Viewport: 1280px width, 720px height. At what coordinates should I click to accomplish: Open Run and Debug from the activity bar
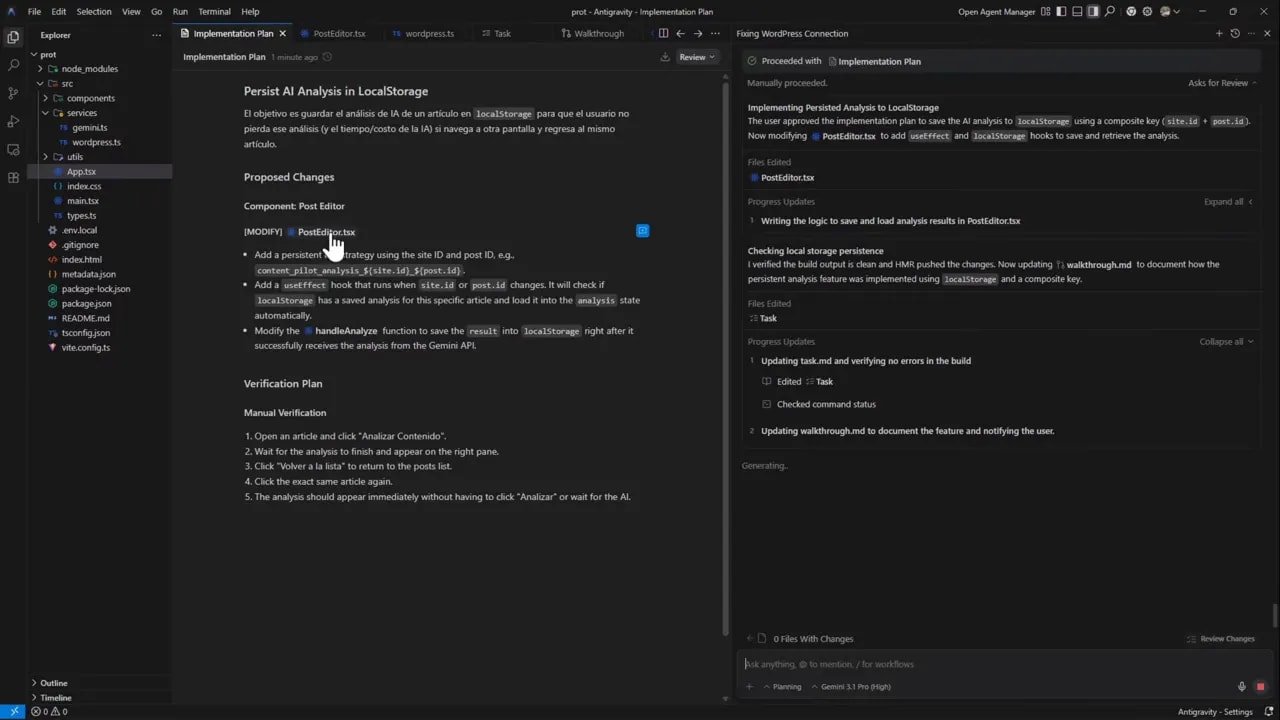pyautogui.click(x=13, y=120)
